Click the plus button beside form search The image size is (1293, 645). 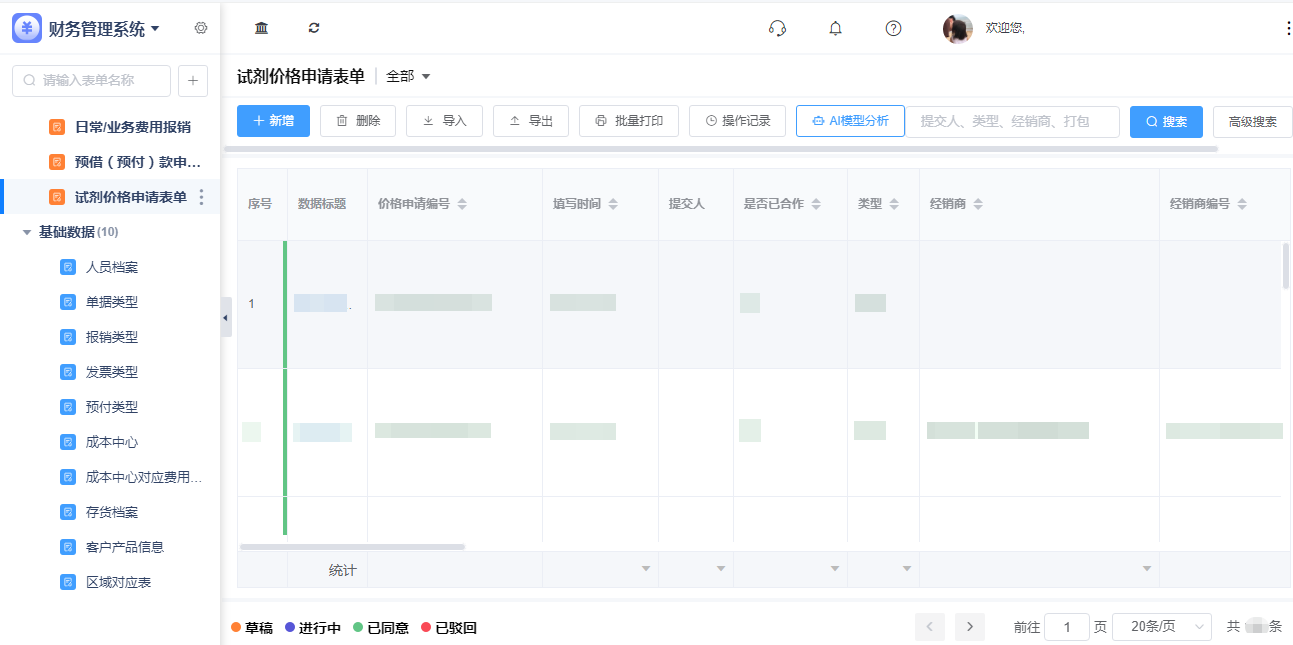tap(193, 80)
